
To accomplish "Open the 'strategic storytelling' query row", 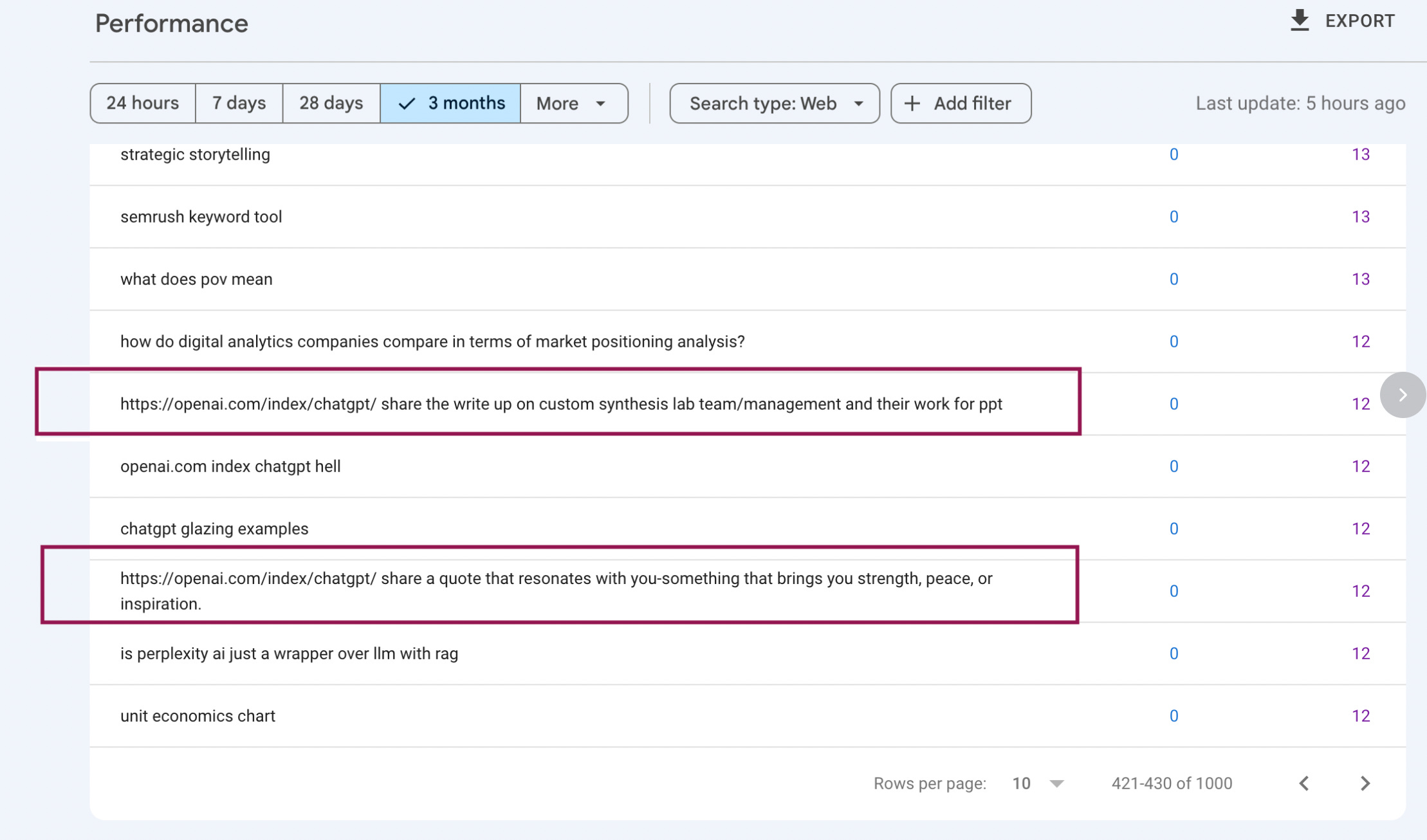I will click(195, 155).
